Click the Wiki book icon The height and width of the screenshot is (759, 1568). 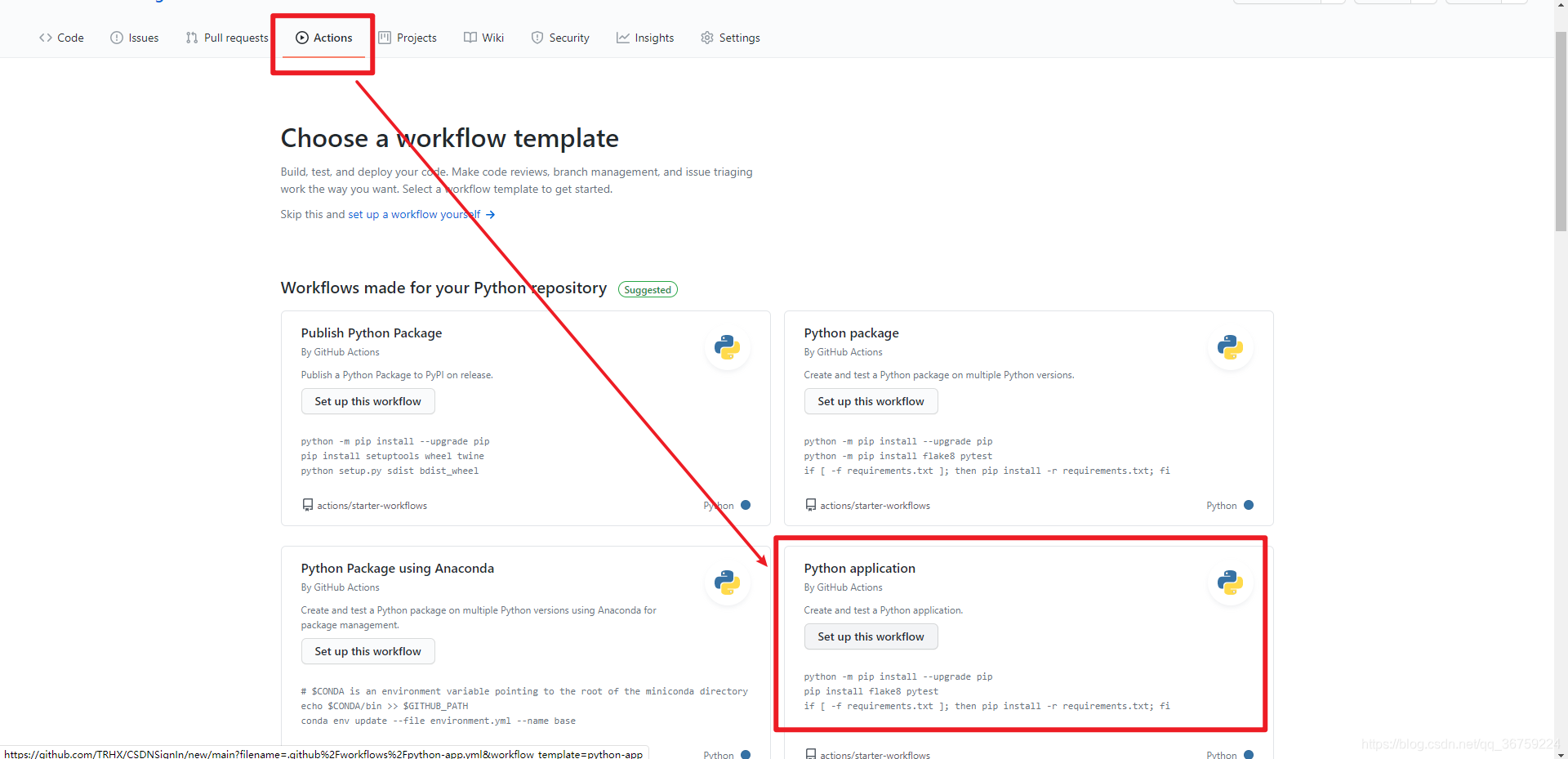[x=470, y=38]
